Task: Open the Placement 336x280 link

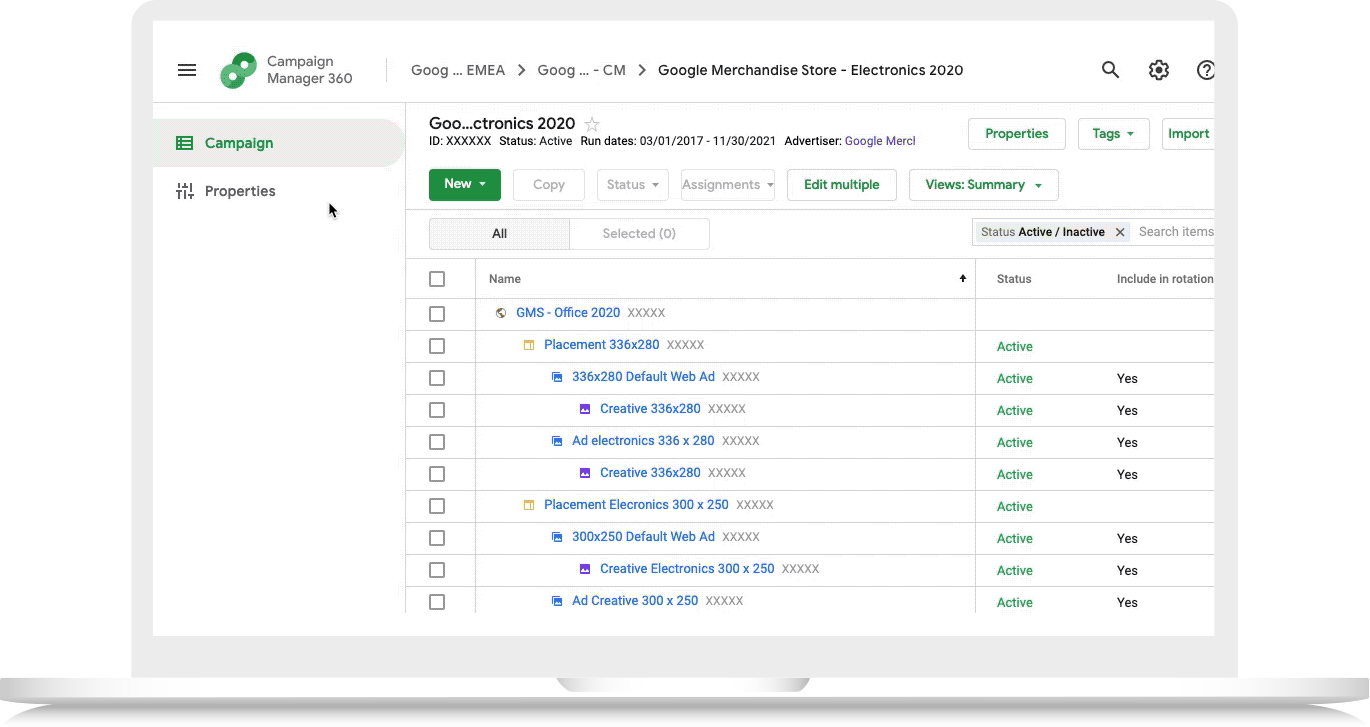Action: (x=602, y=345)
